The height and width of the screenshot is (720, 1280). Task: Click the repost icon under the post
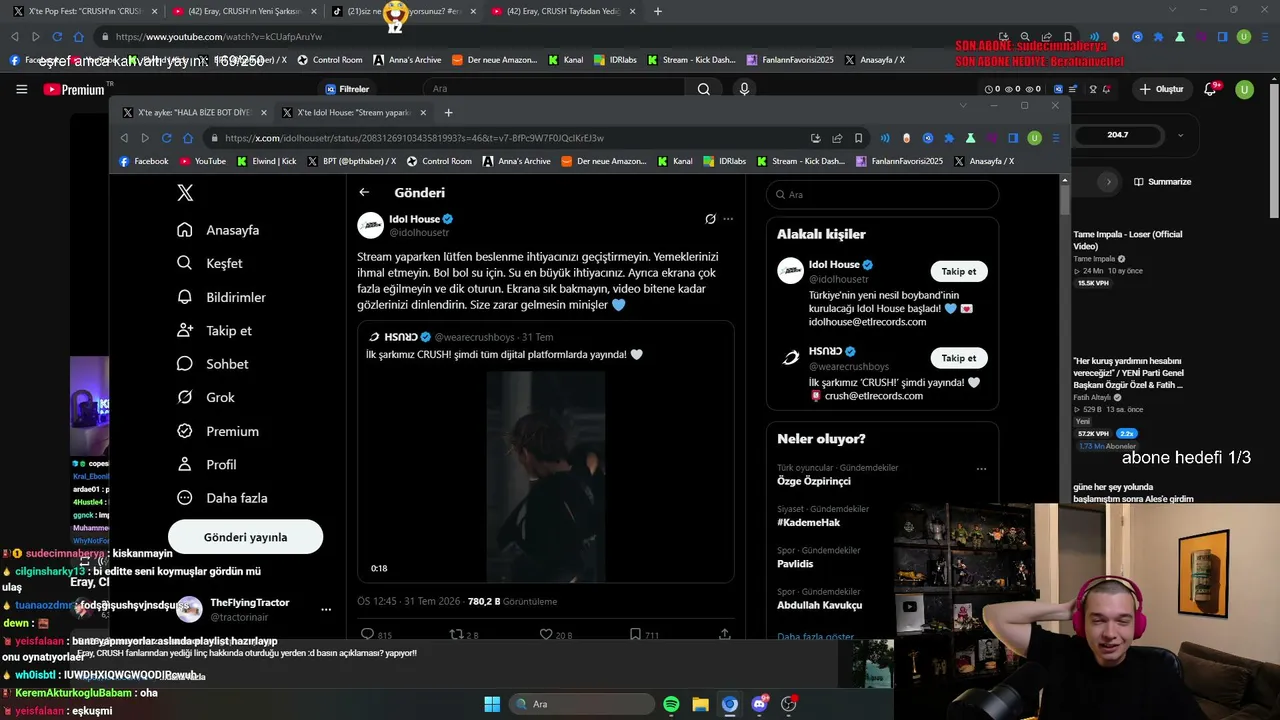pos(456,634)
